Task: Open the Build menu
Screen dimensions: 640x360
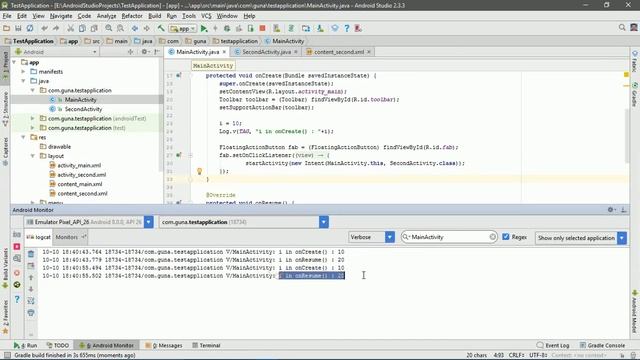Action: 154,16
